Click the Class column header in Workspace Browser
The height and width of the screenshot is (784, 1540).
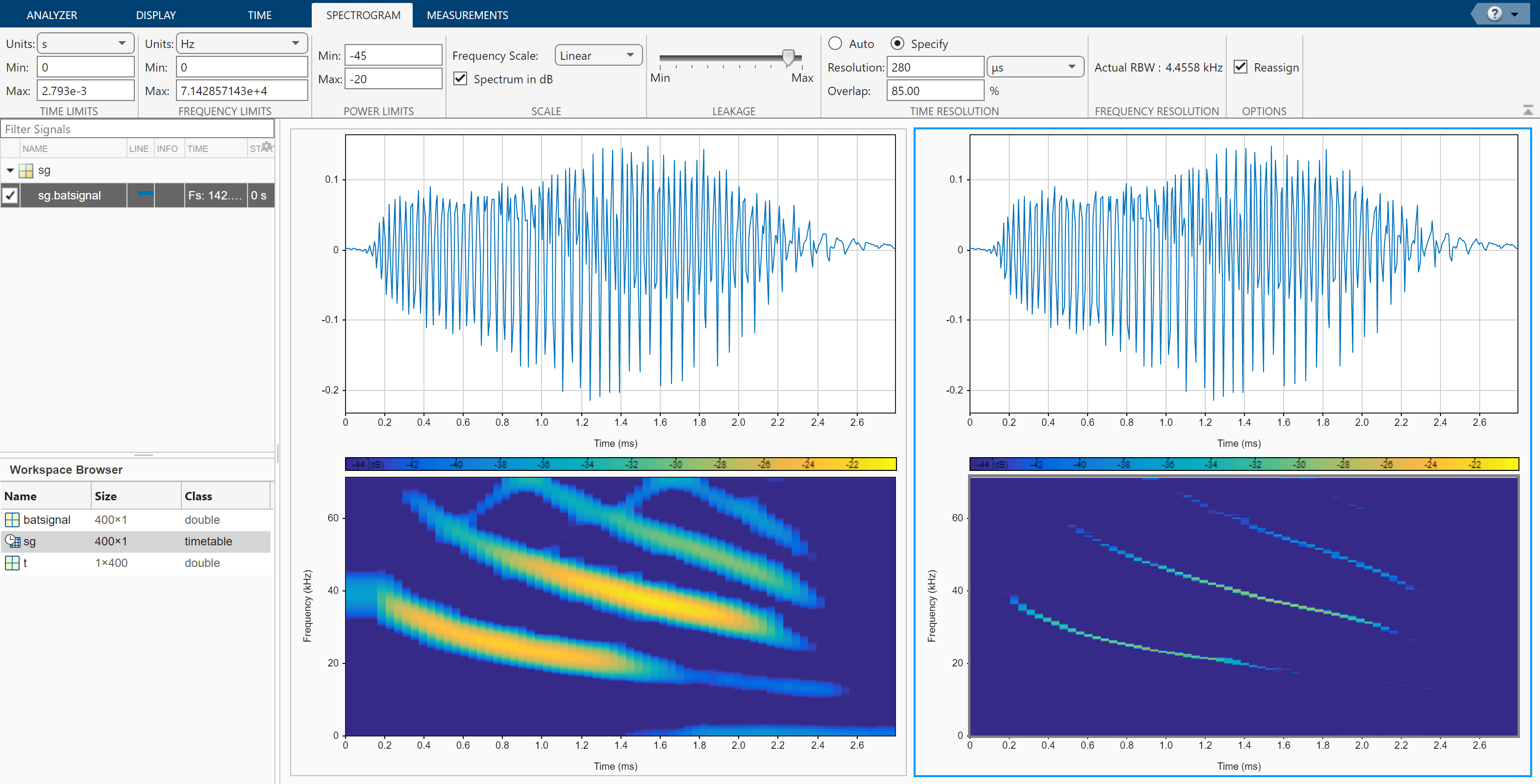pos(199,496)
